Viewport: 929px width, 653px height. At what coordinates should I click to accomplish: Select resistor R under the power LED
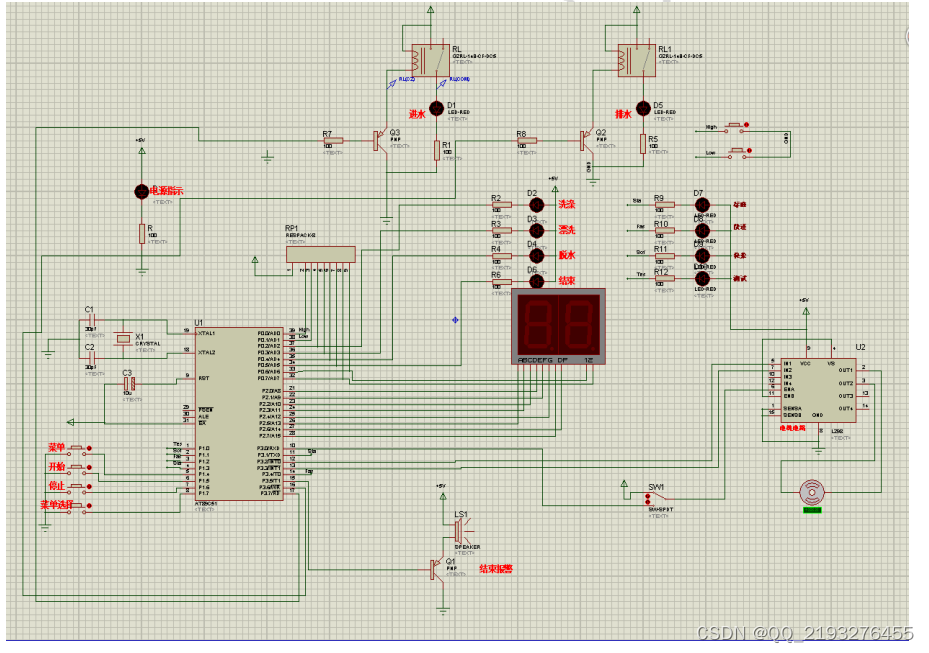(142, 233)
